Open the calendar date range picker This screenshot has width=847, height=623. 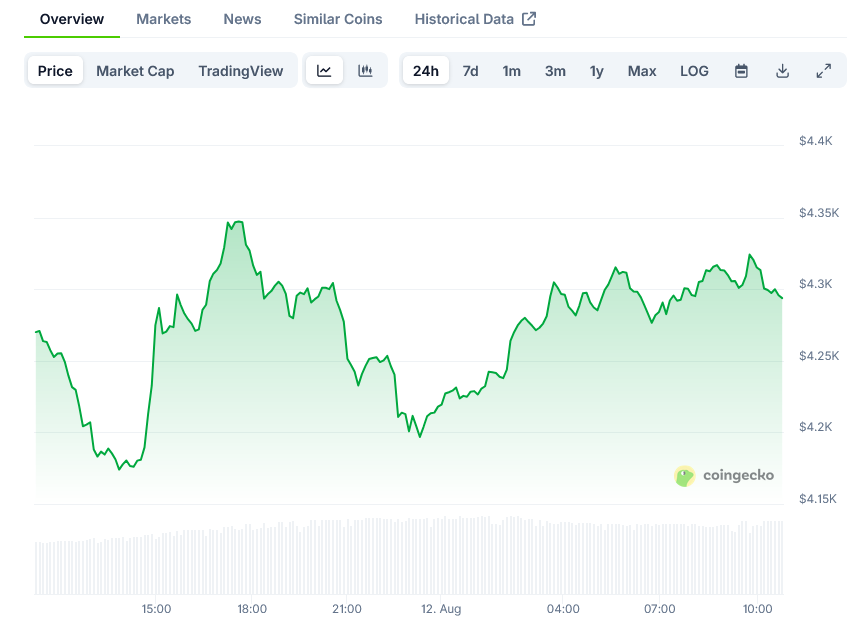point(741,71)
